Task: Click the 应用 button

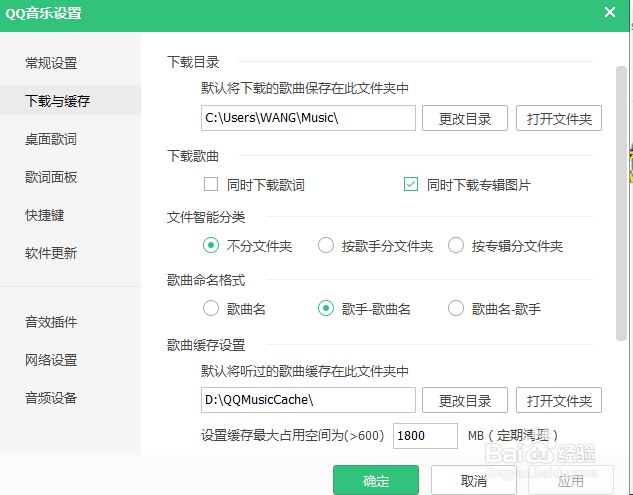Action: click(571, 480)
